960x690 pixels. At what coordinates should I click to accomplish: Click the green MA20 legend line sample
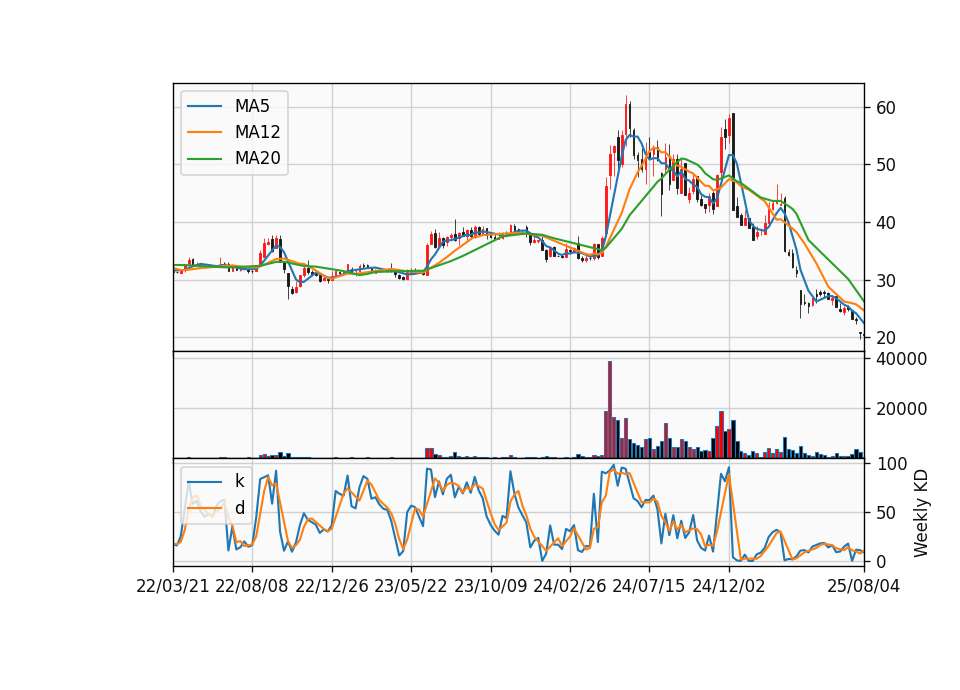pyautogui.click(x=204, y=158)
